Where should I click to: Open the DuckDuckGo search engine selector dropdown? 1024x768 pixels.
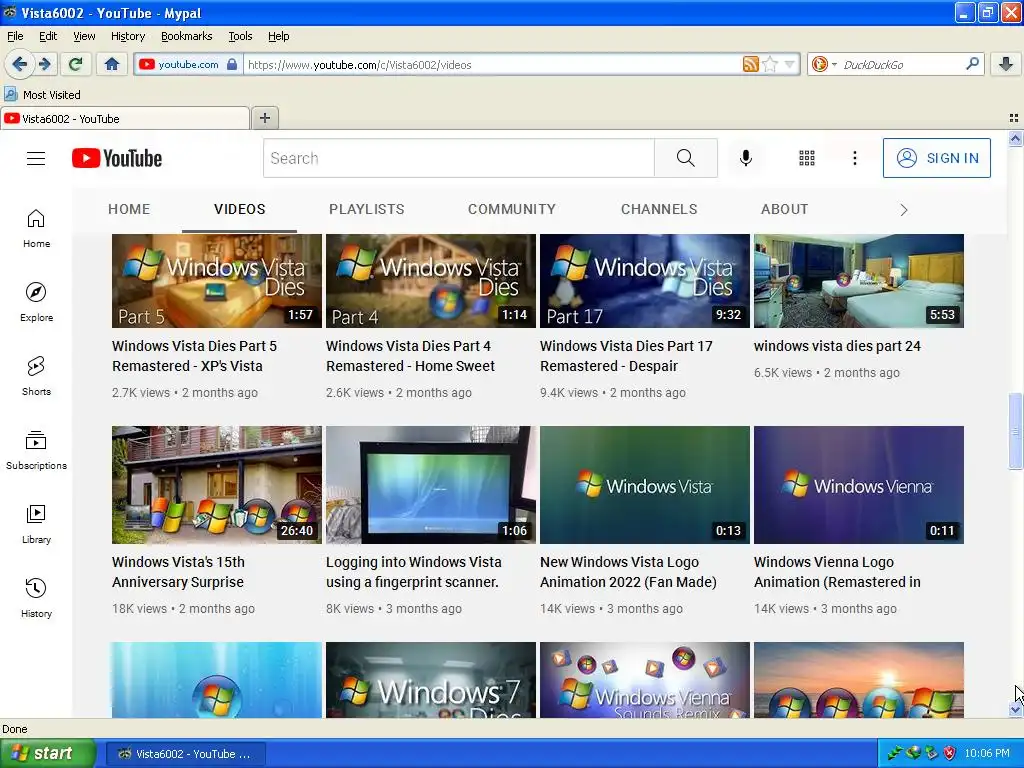824,64
